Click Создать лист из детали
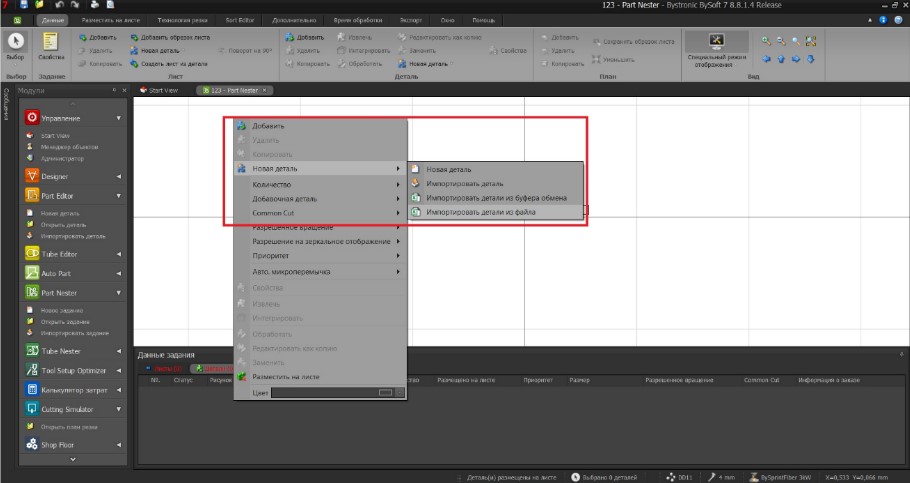 click(169, 64)
